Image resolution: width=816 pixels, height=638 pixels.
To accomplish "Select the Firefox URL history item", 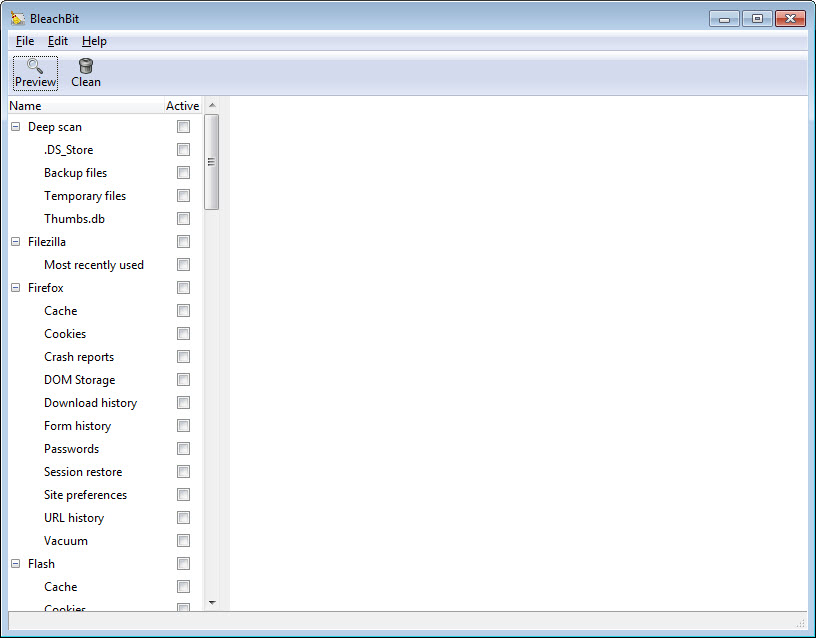I will [x=74, y=518].
